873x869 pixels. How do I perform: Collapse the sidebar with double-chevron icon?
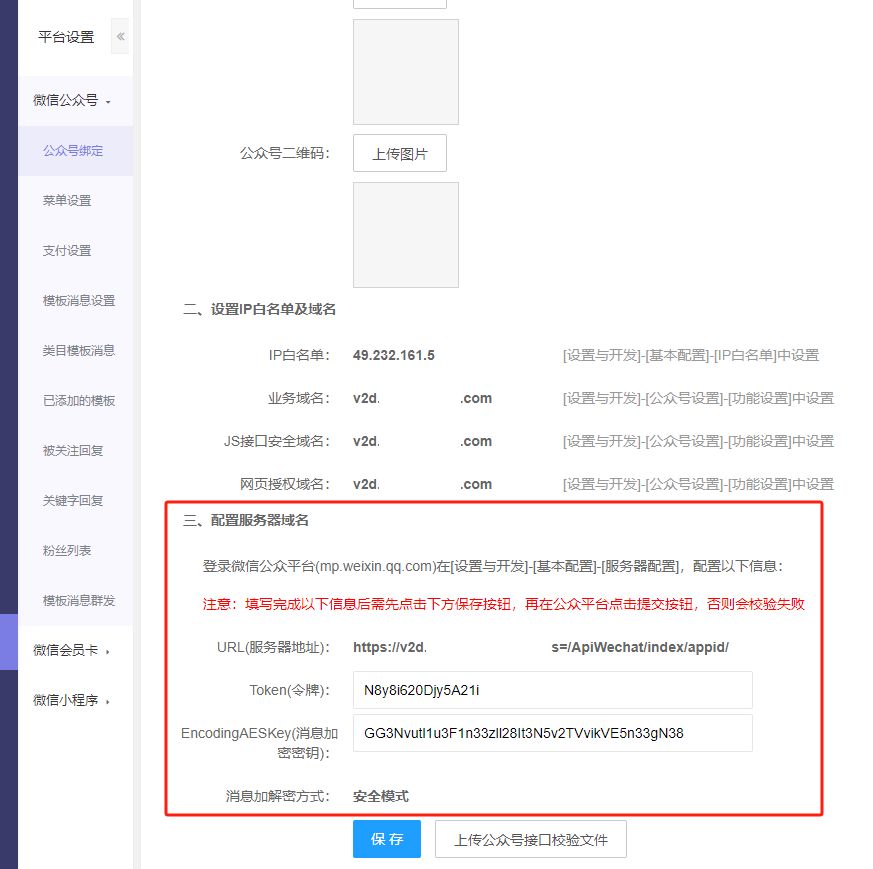click(x=121, y=37)
